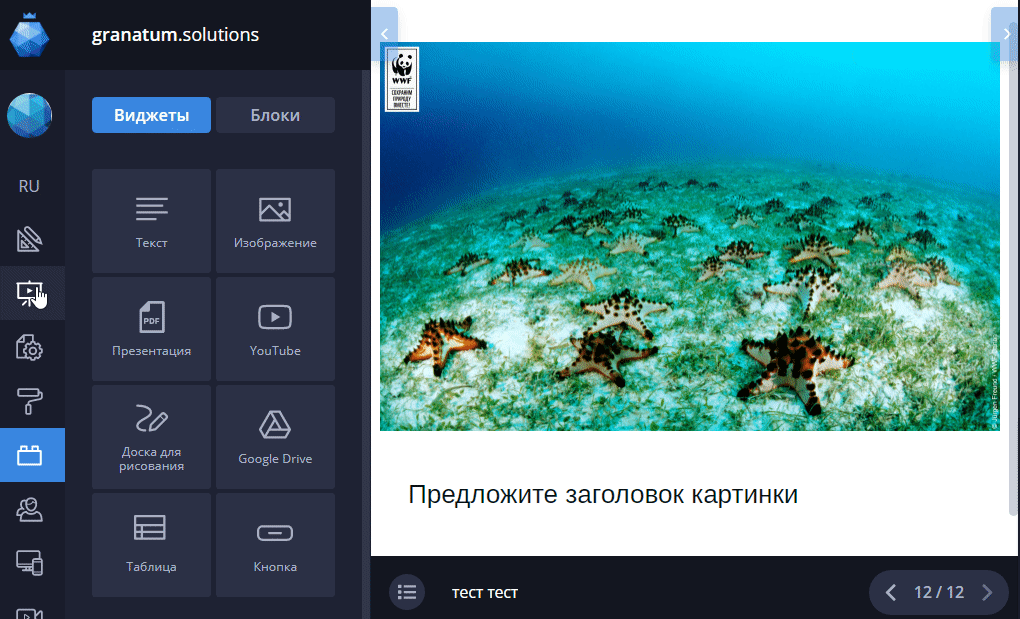Image resolution: width=1020 pixels, height=619 pixels.
Task: Open the paint roller theme icon
Action: (29, 401)
